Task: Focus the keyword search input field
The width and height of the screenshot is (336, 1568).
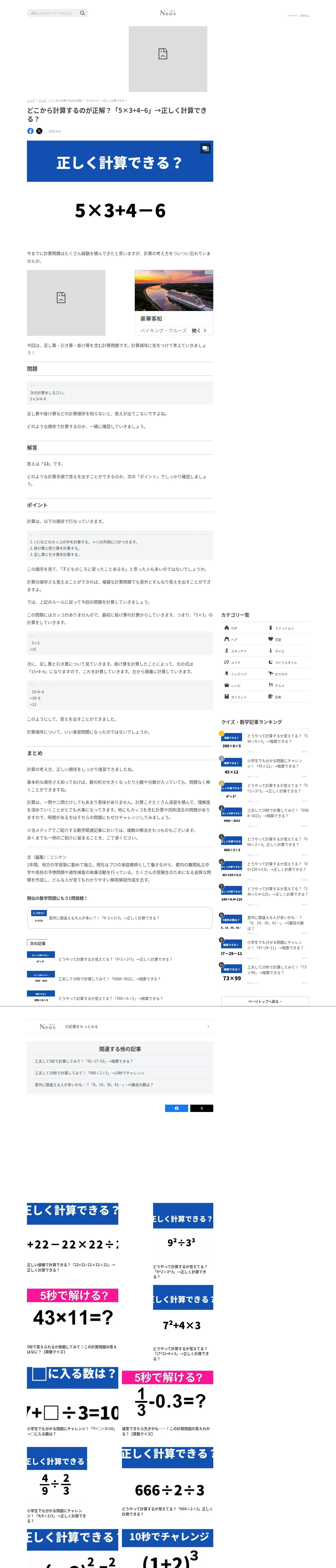Action: pyautogui.click(x=54, y=13)
